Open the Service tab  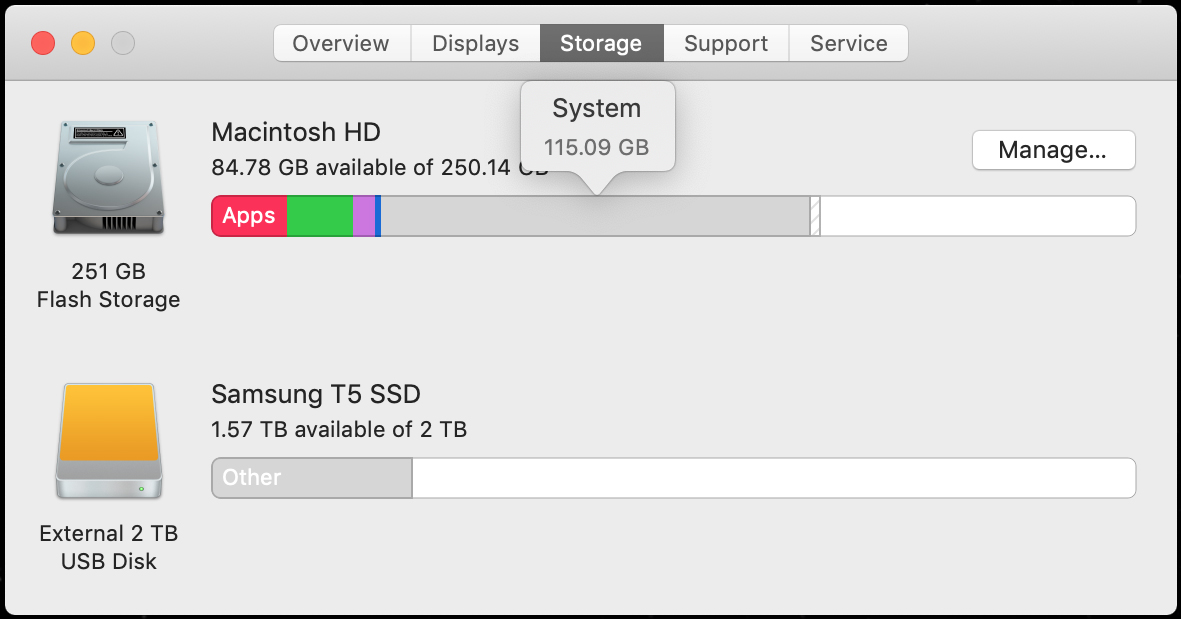point(848,44)
